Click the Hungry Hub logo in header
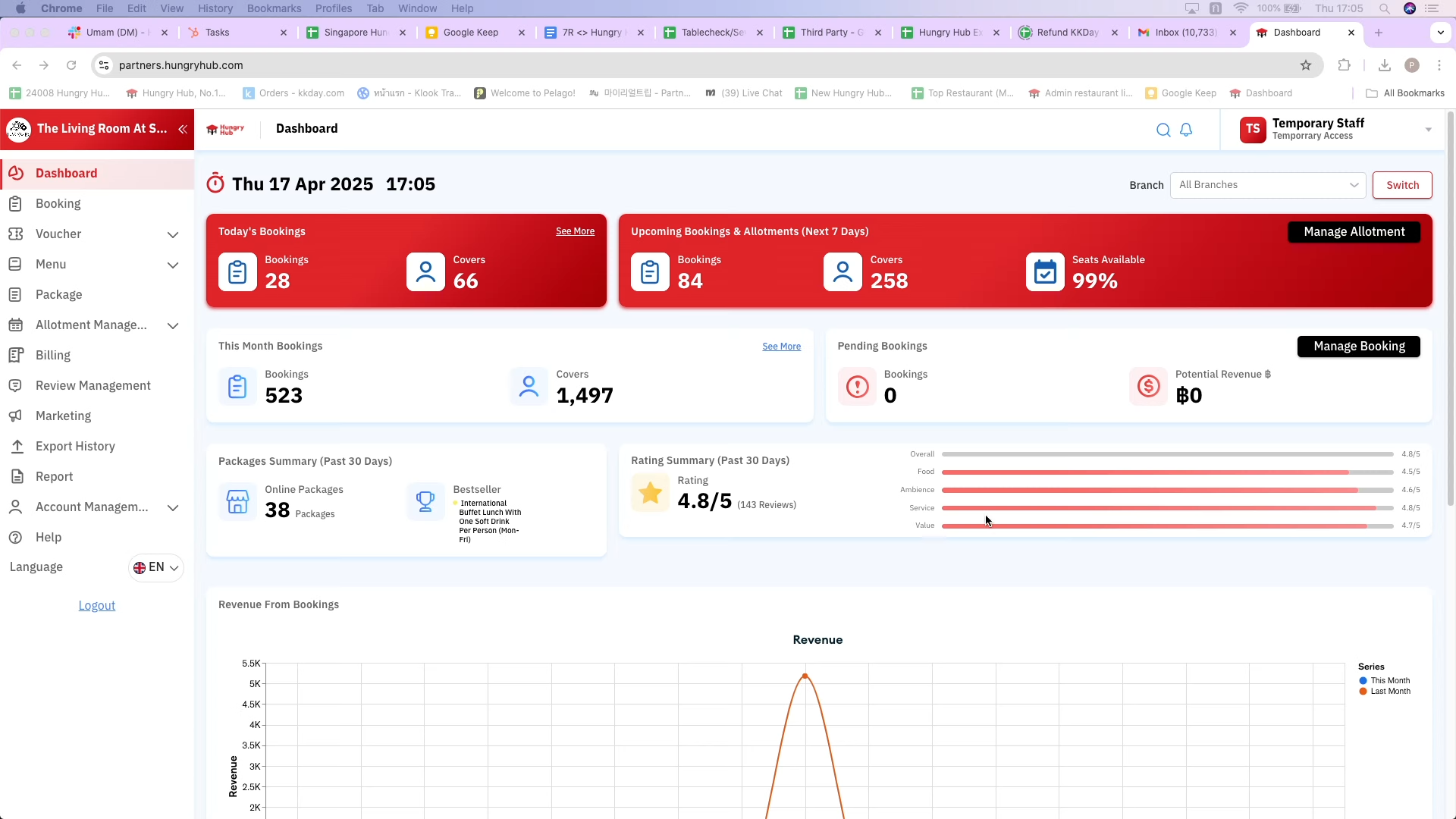This screenshot has height=819, width=1456. point(225,129)
